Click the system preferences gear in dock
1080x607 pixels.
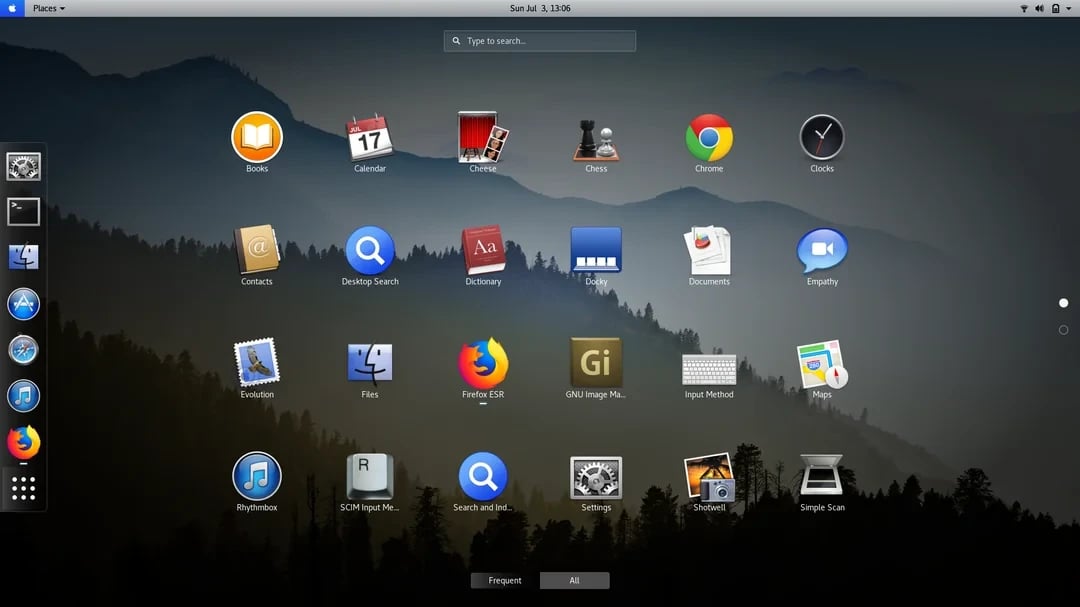pos(23,167)
